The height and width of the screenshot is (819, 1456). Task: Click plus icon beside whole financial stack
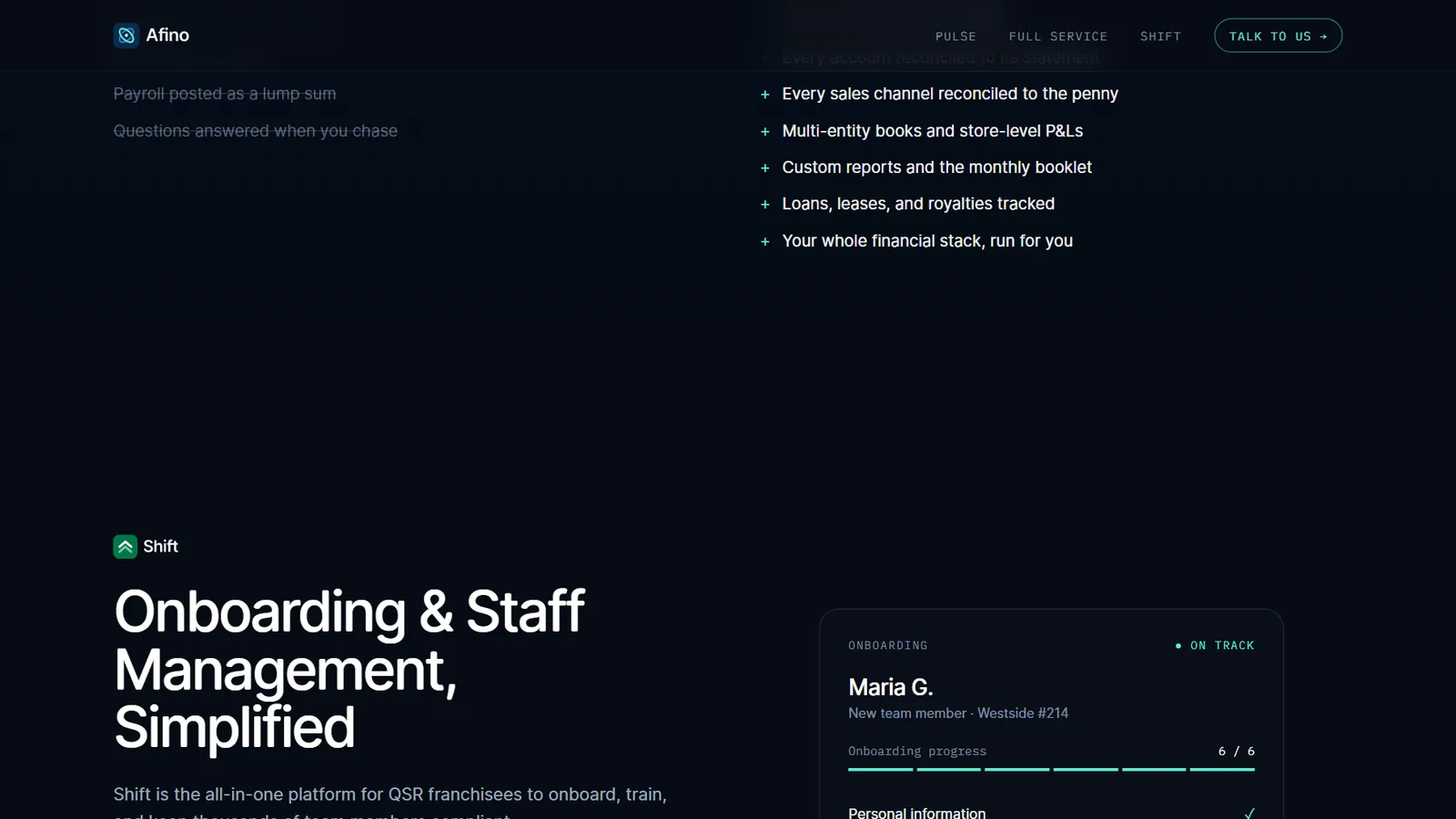click(765, 242)
